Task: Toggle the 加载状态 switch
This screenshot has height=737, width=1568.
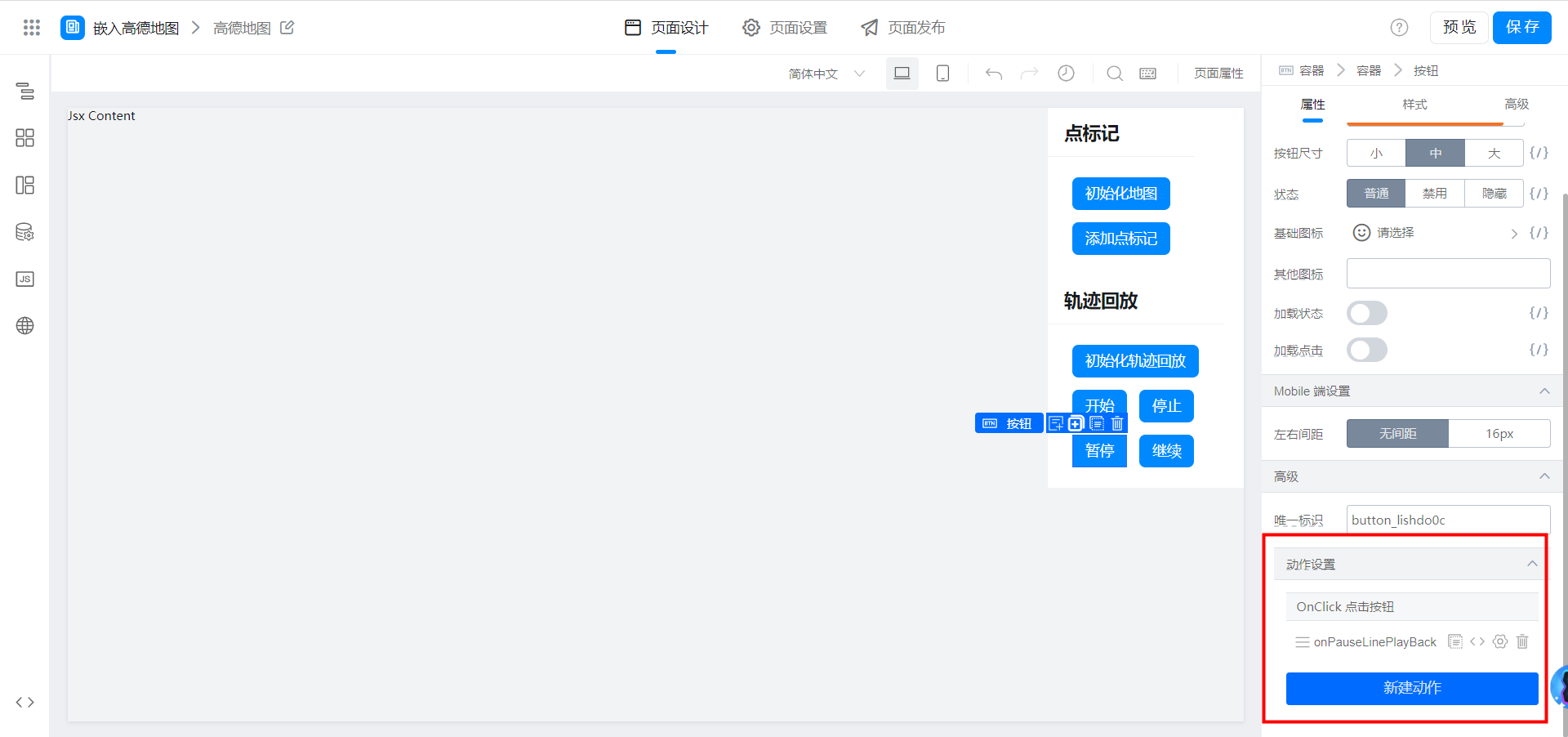Action: (x=1367, y=313)
